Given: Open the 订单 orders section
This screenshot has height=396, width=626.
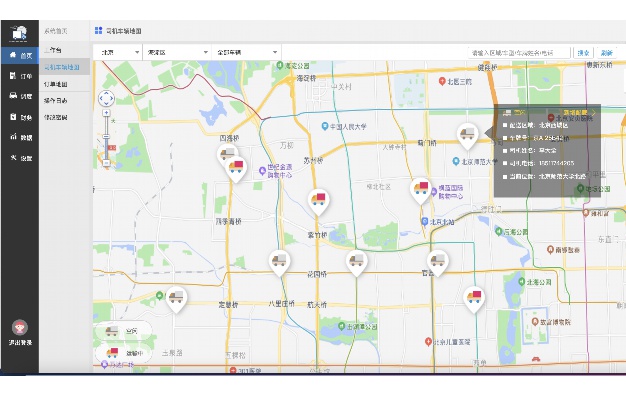Looking at the screenshot, I should [x=20, y=76].
